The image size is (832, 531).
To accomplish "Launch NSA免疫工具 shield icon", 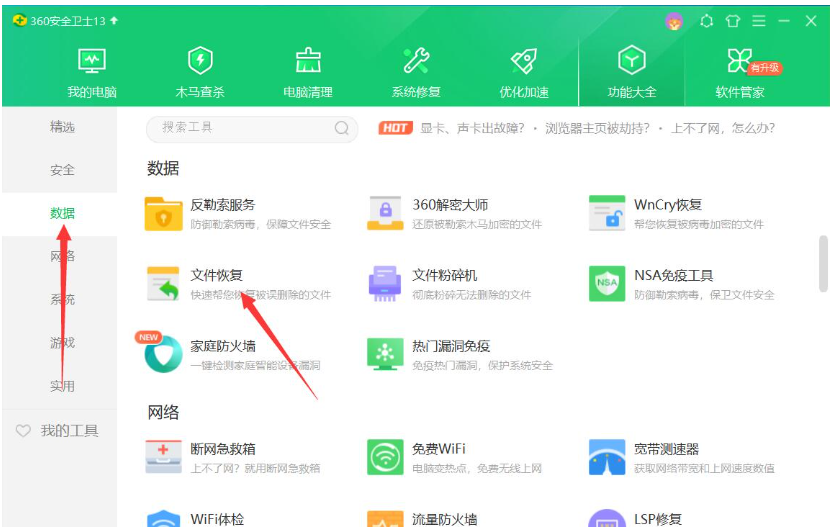I will [x=607, y=284].
